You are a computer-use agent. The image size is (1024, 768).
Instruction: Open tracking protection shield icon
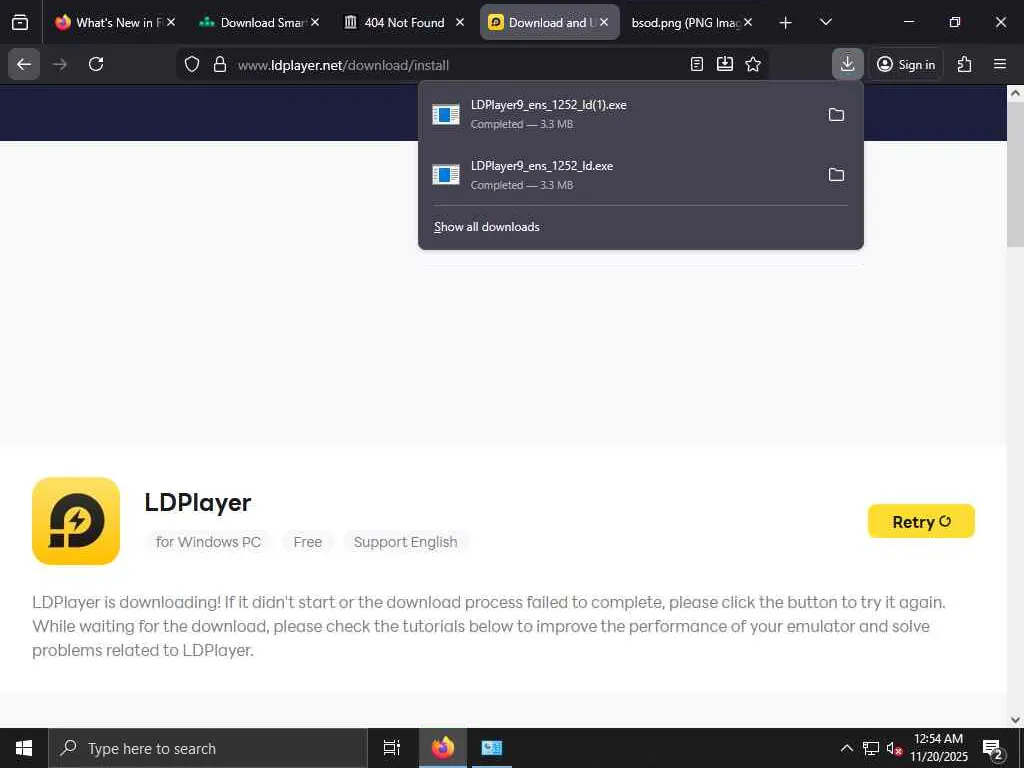pyautogui.click(x=191, y=64)
